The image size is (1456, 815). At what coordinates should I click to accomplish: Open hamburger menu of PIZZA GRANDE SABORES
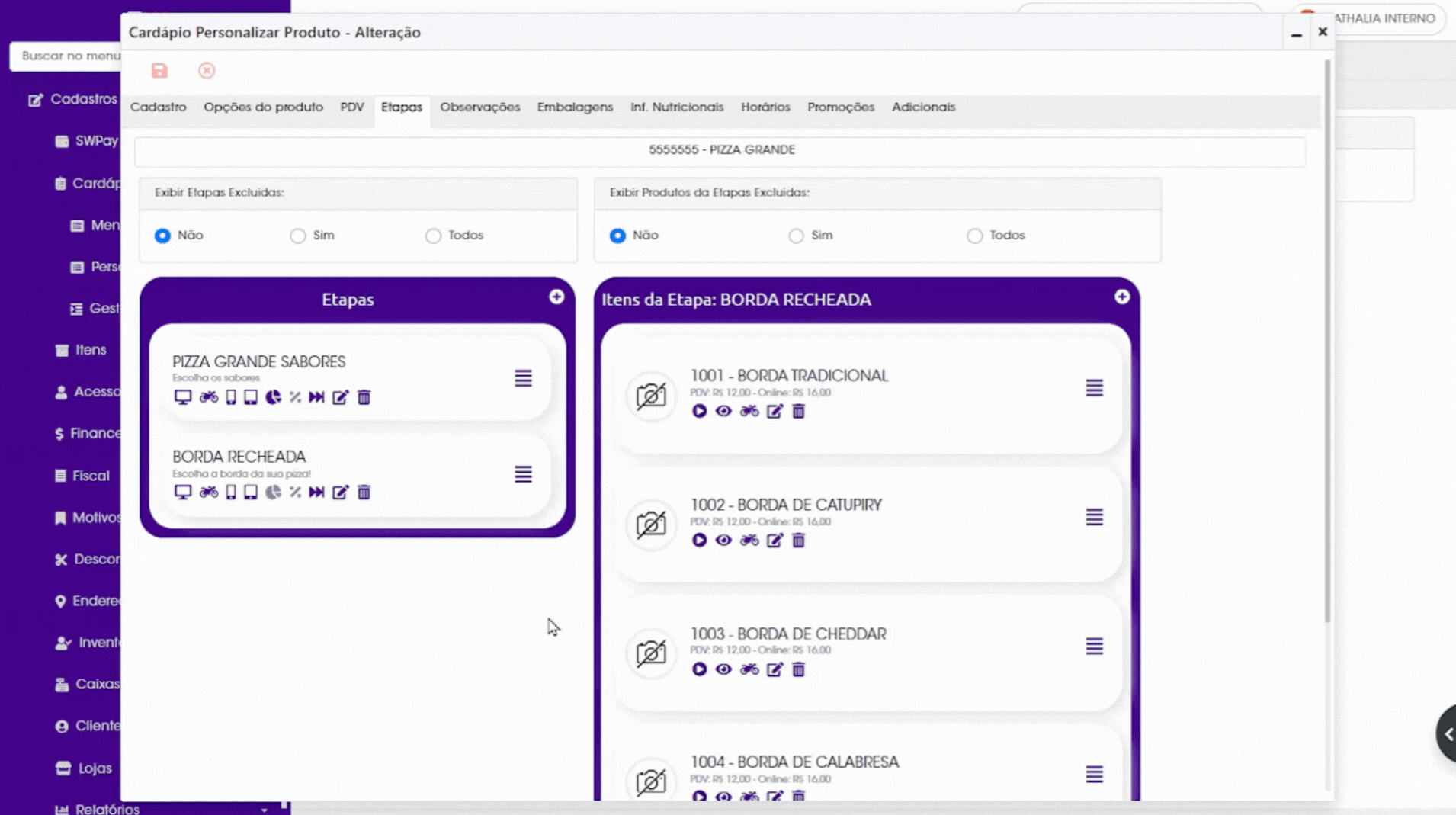(523, 378)
